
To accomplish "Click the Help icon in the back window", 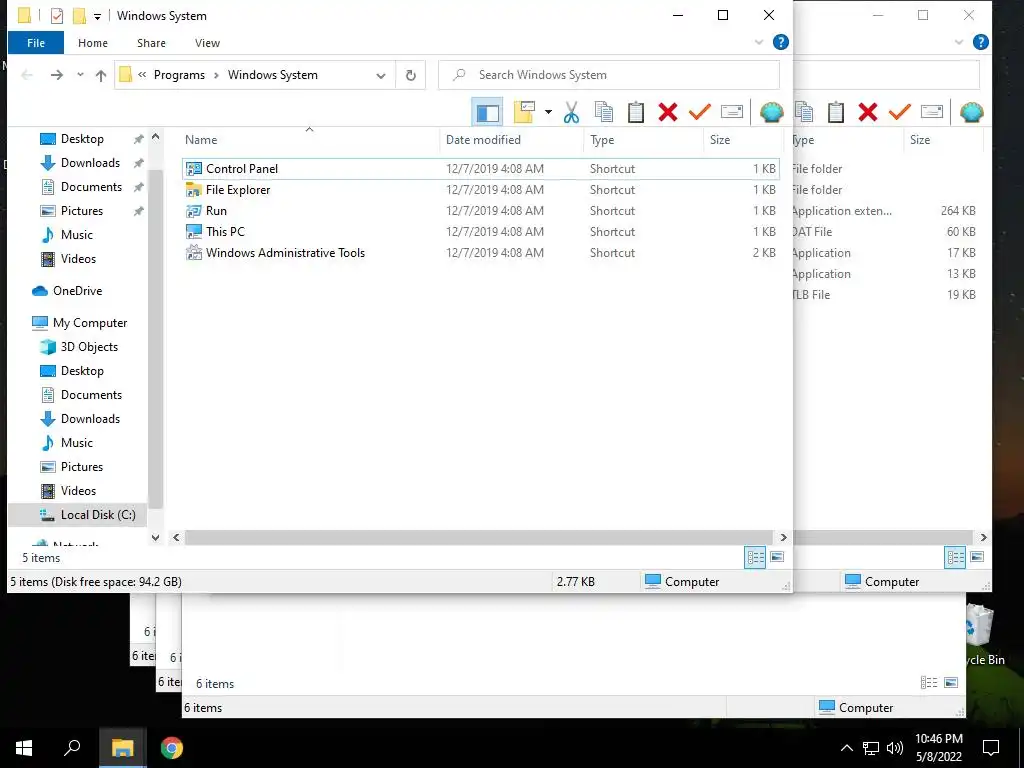I will (x=980, y=42).
